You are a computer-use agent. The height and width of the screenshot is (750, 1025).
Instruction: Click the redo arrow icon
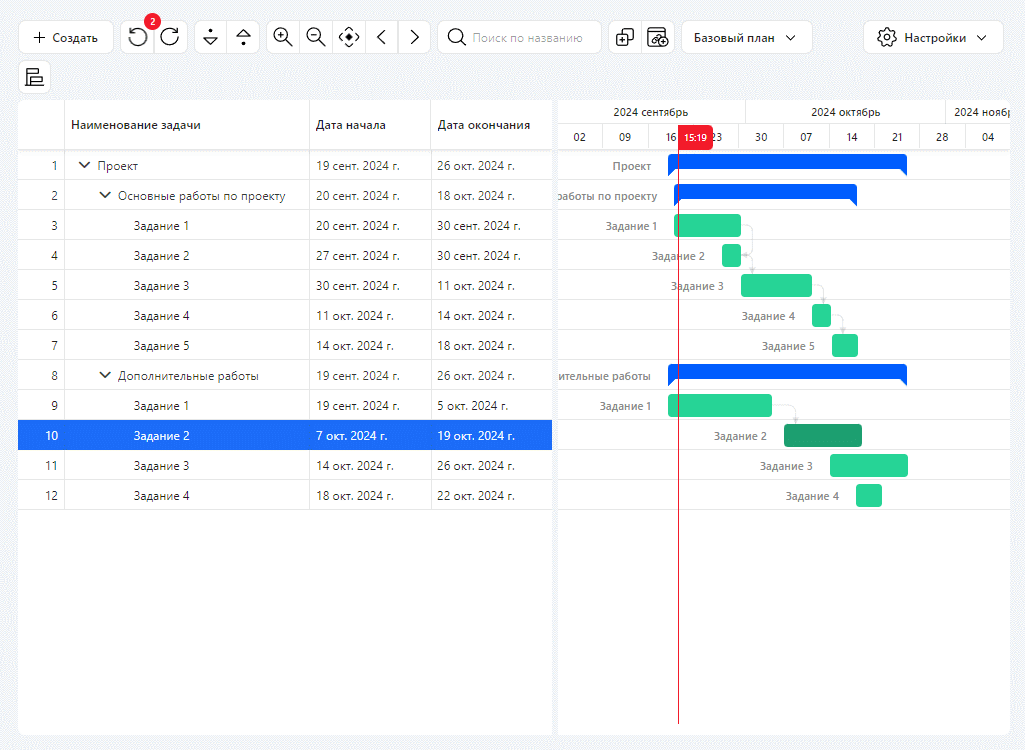coord(170,37)
